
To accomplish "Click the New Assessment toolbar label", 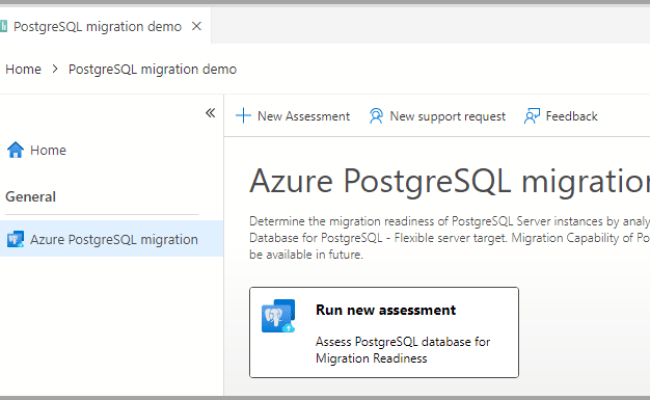I will tap(303, 116).
